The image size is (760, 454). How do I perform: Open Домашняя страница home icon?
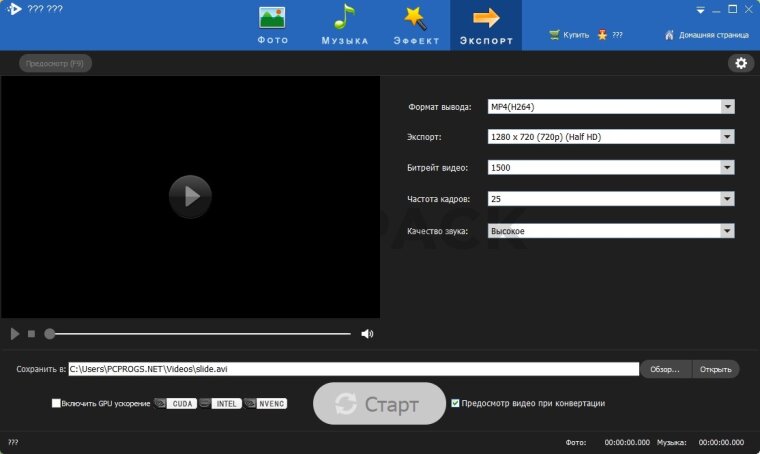point(670,35)
